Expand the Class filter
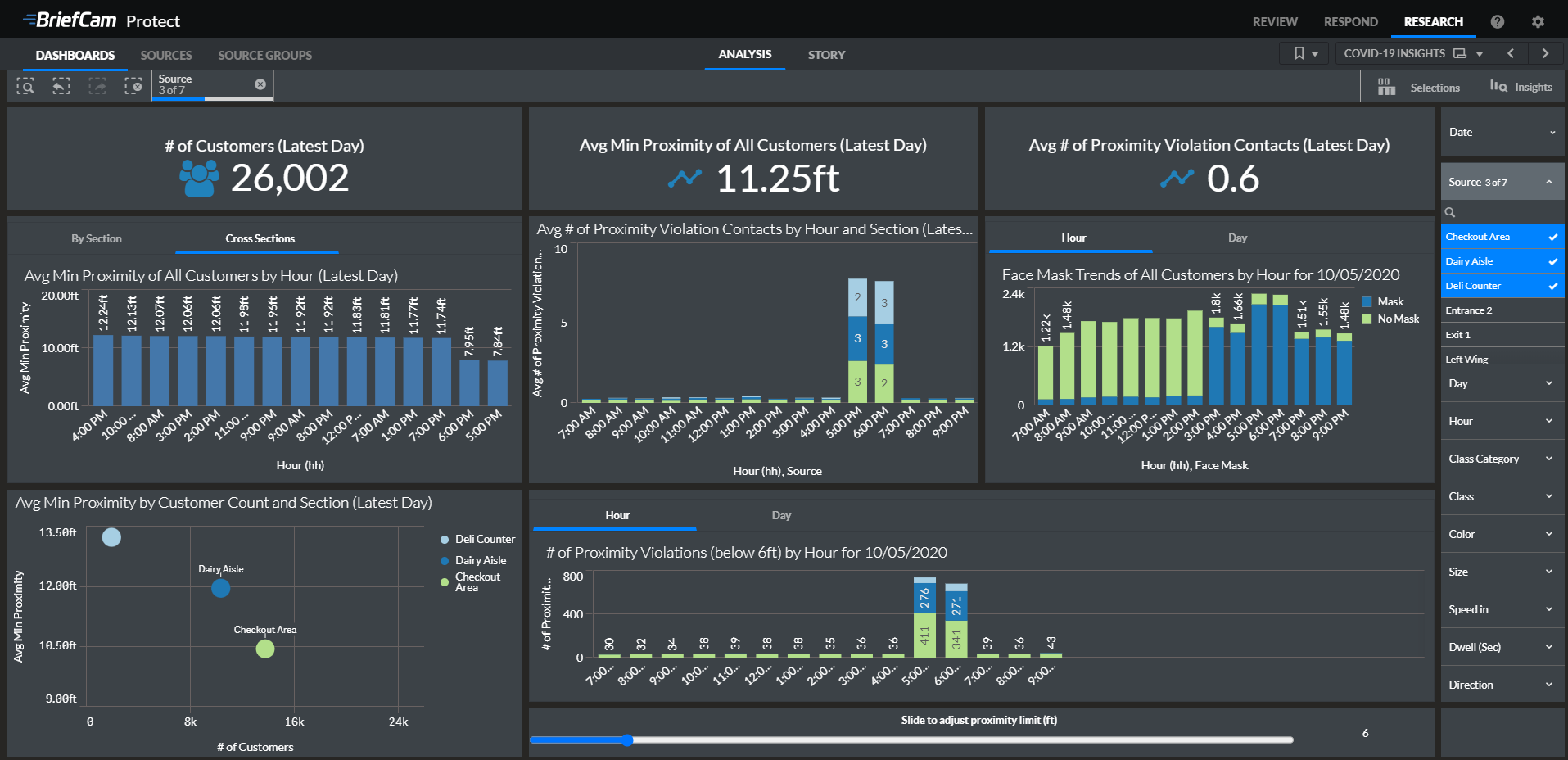The image size is (1568, 760). (1502, 496)
